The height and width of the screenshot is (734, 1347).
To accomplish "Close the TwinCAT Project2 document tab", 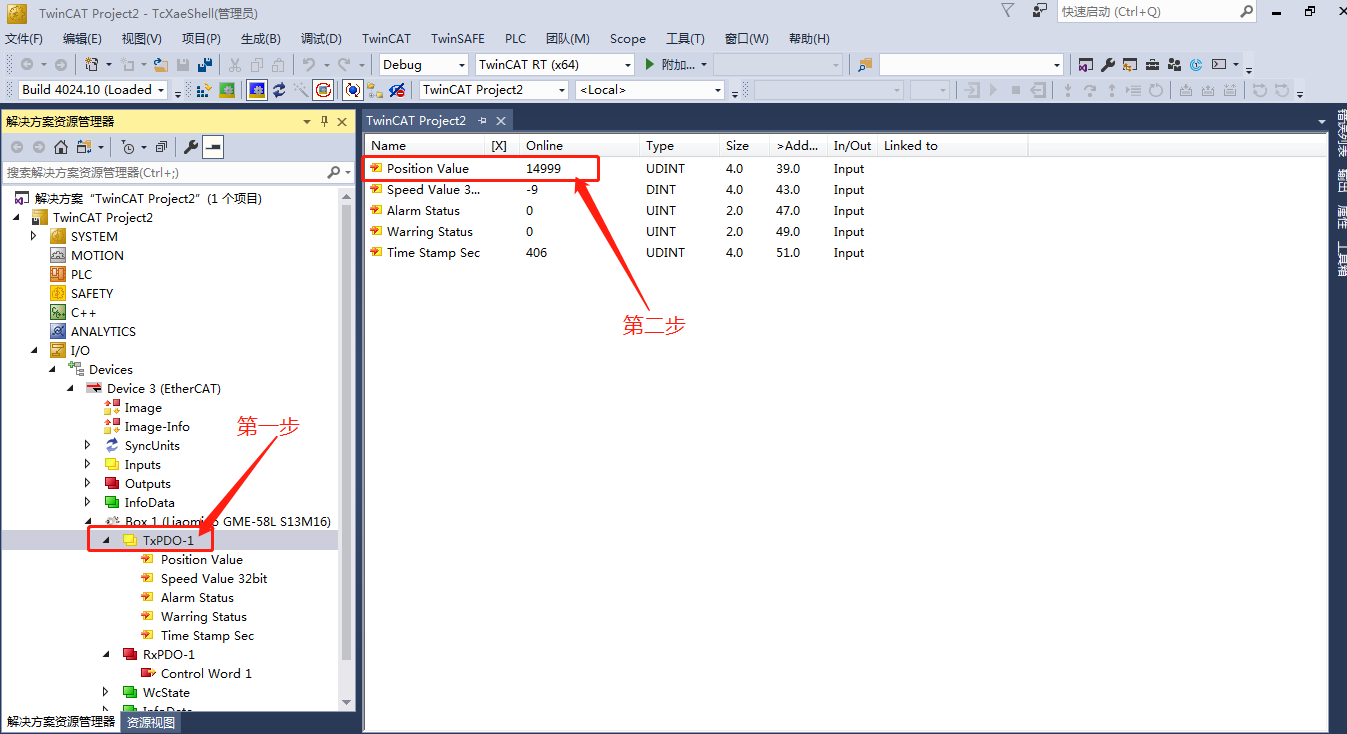I will pyautogui.click(x=501, y=121).
